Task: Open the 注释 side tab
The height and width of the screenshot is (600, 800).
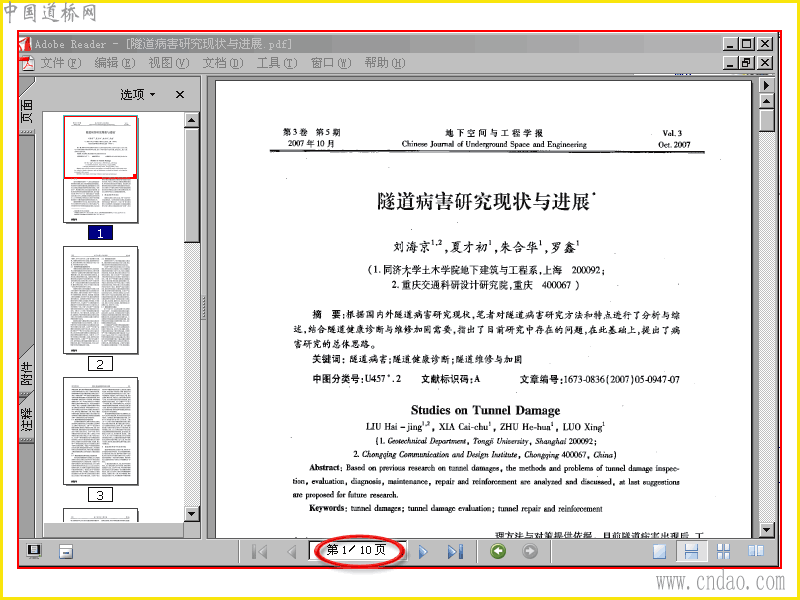Action: [x=27, y=419]
